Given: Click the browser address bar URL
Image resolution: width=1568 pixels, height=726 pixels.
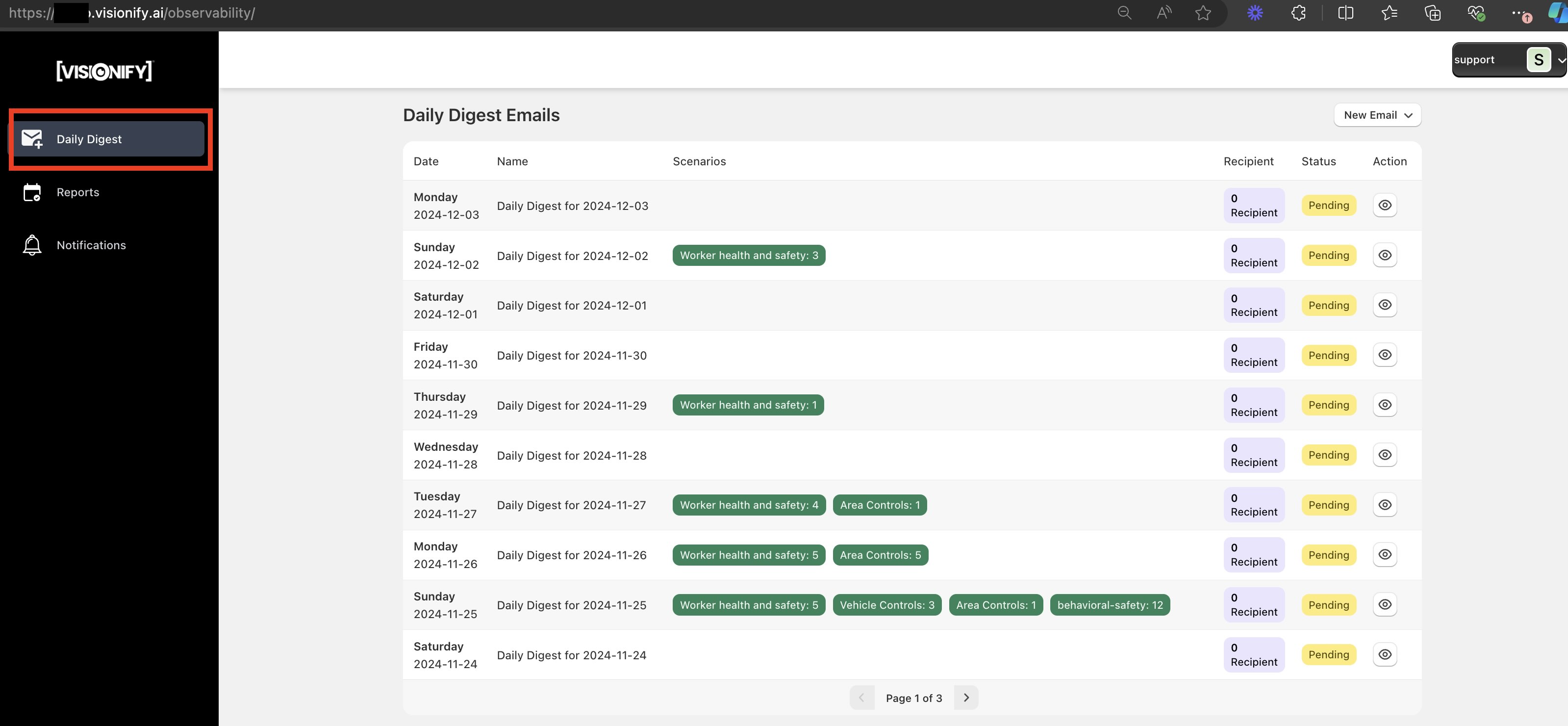Looking at the screenshot, I should pos(131,13).
